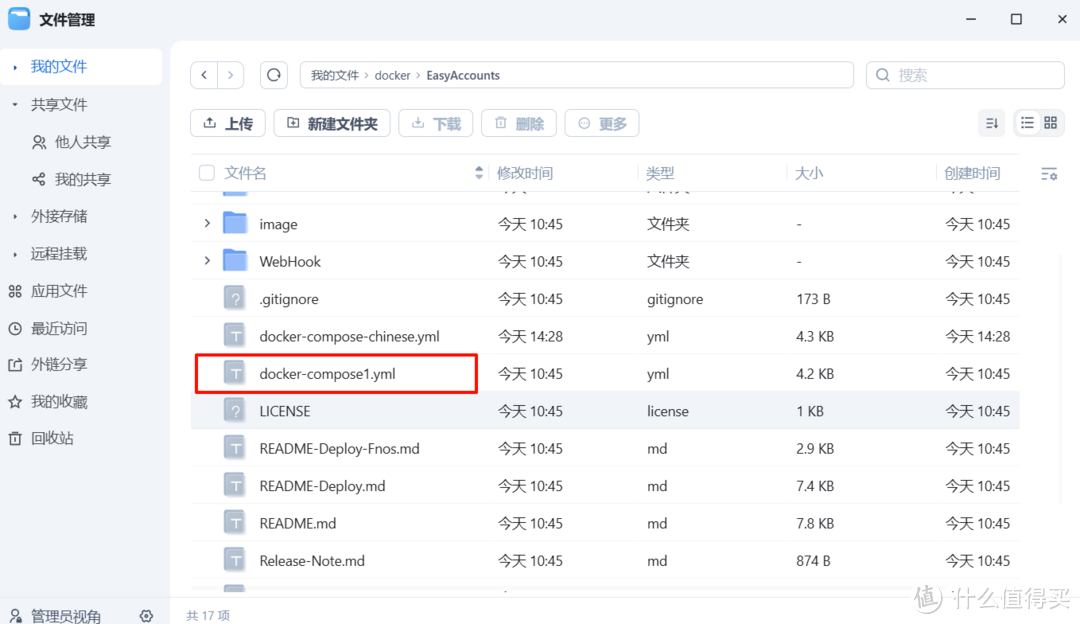Image resolution: width=1080 pixels, height=624 pixels.
Task: Expand the image folder
Action: click(x=206, y=224)
